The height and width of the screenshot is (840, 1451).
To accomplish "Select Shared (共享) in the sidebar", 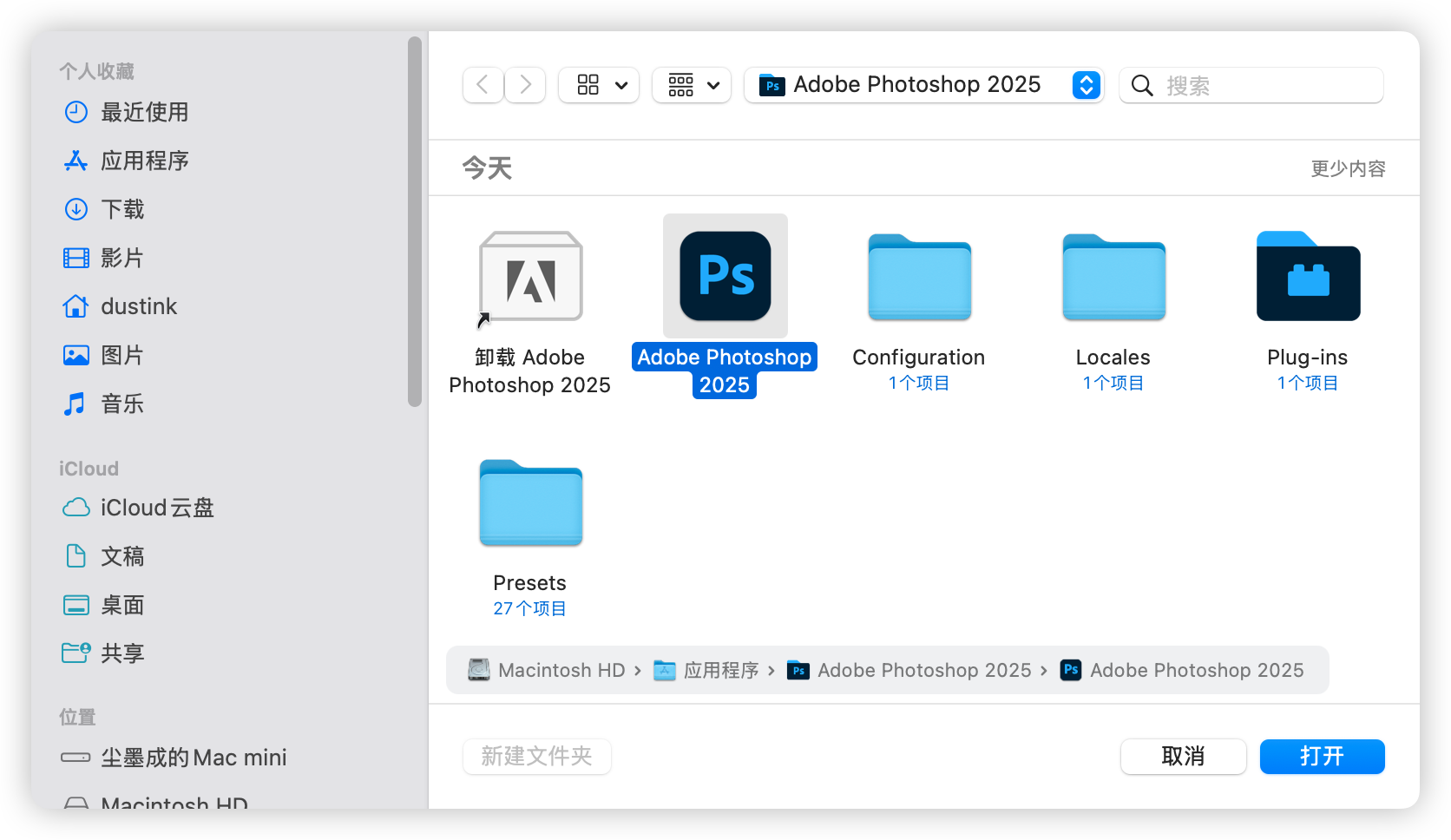I will tap(104, 653).
